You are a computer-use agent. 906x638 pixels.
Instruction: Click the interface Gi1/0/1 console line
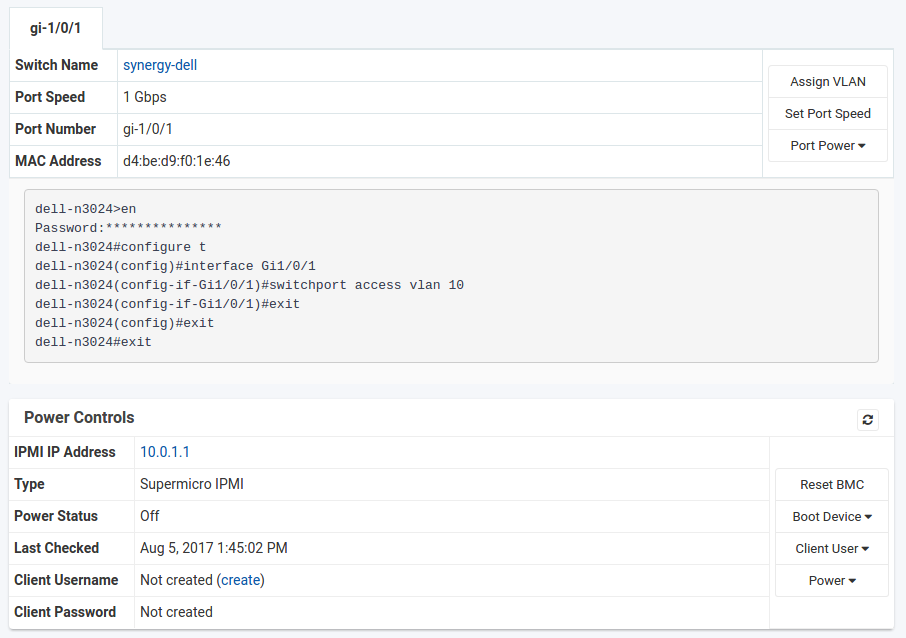(175, 266)
